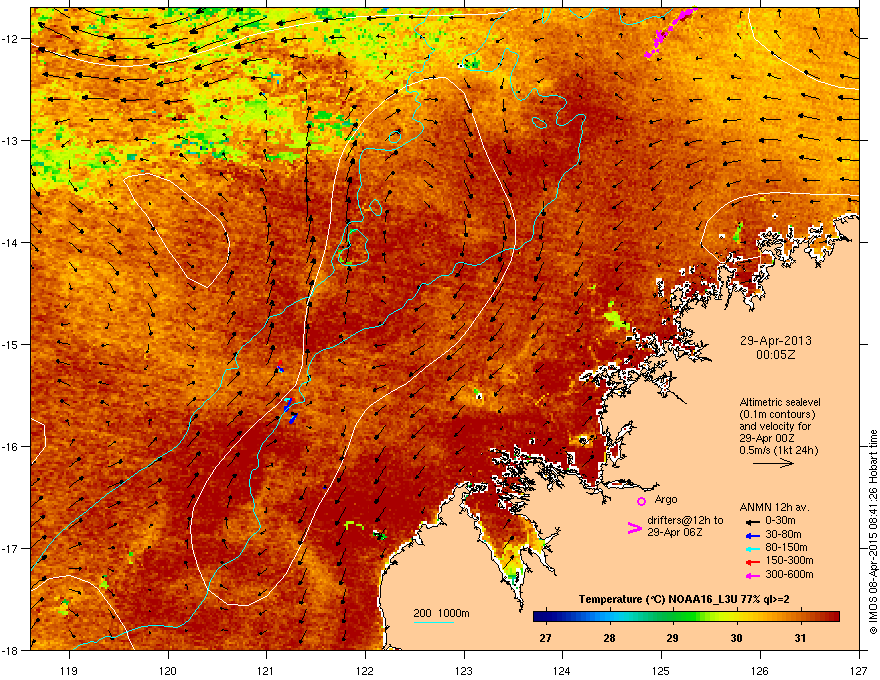Click the cyan 200 1000m isobath legend line
Image resolution: width=880 pixels, height=680 pixels.
click(434, 622)
